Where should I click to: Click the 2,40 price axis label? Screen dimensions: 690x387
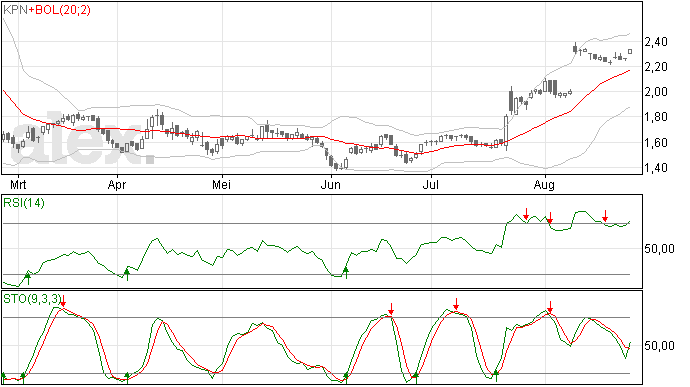point(656,42)
